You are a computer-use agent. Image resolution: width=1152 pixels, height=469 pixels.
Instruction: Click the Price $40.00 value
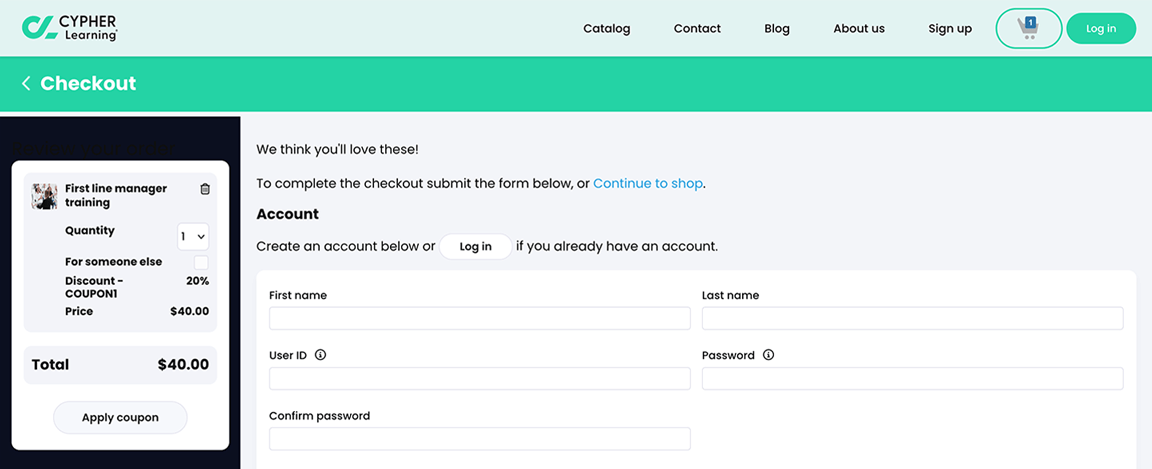pyautogui.click(x=190, y=312)
